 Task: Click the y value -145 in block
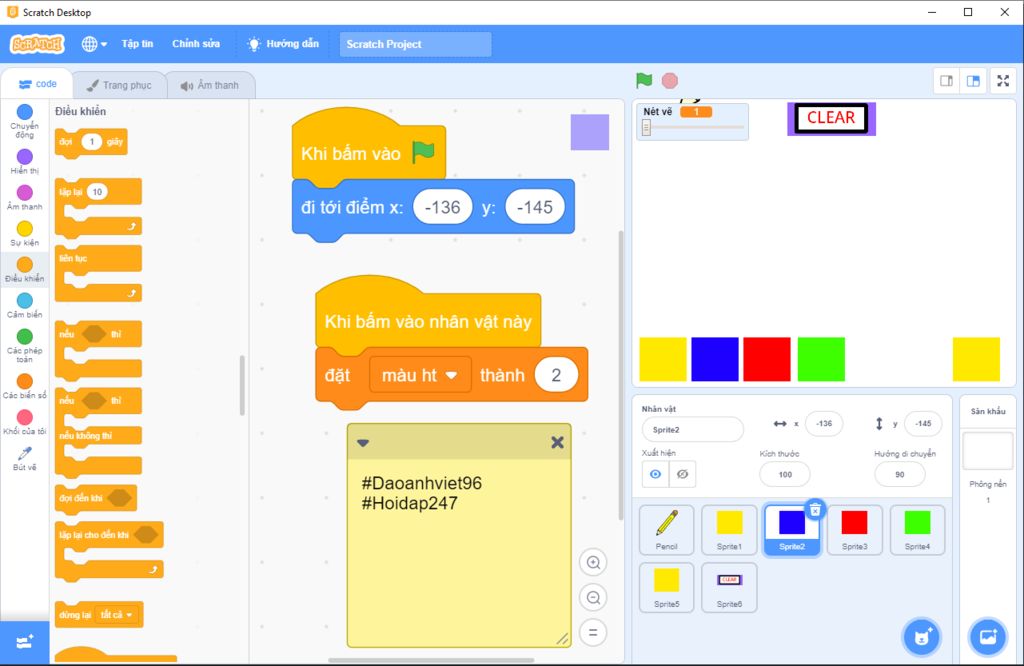535,207
